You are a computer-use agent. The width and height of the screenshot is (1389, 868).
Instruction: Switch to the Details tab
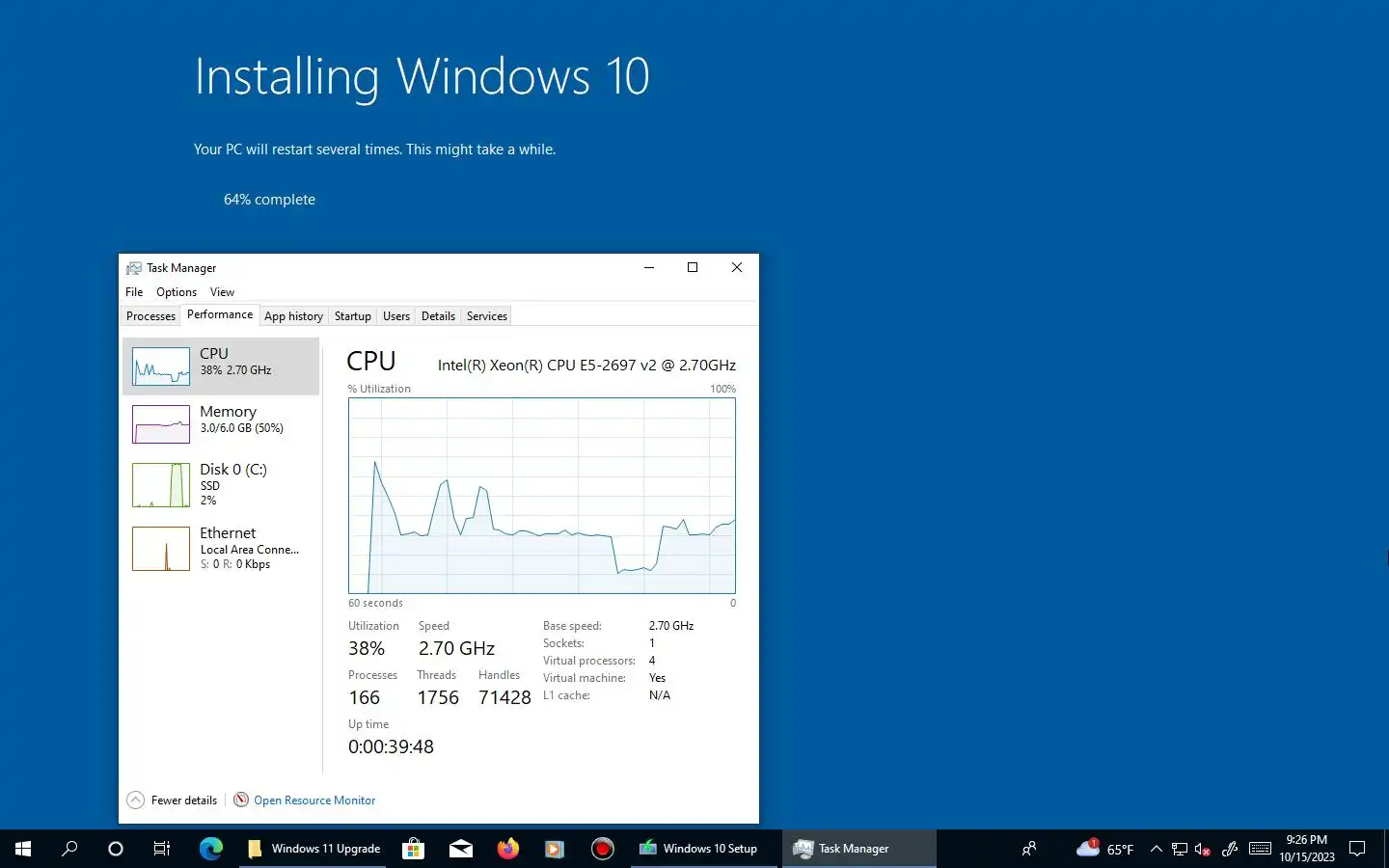pyautogui.click(x=438, y=316)
